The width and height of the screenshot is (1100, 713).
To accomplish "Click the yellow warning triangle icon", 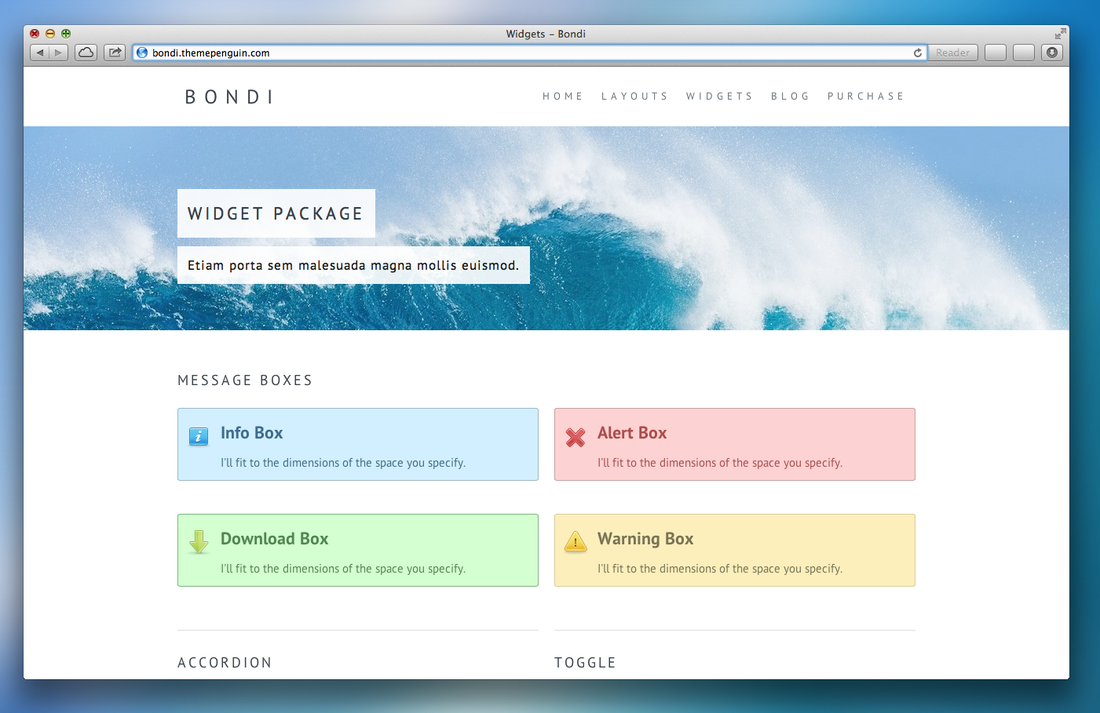I will [575, 542].
